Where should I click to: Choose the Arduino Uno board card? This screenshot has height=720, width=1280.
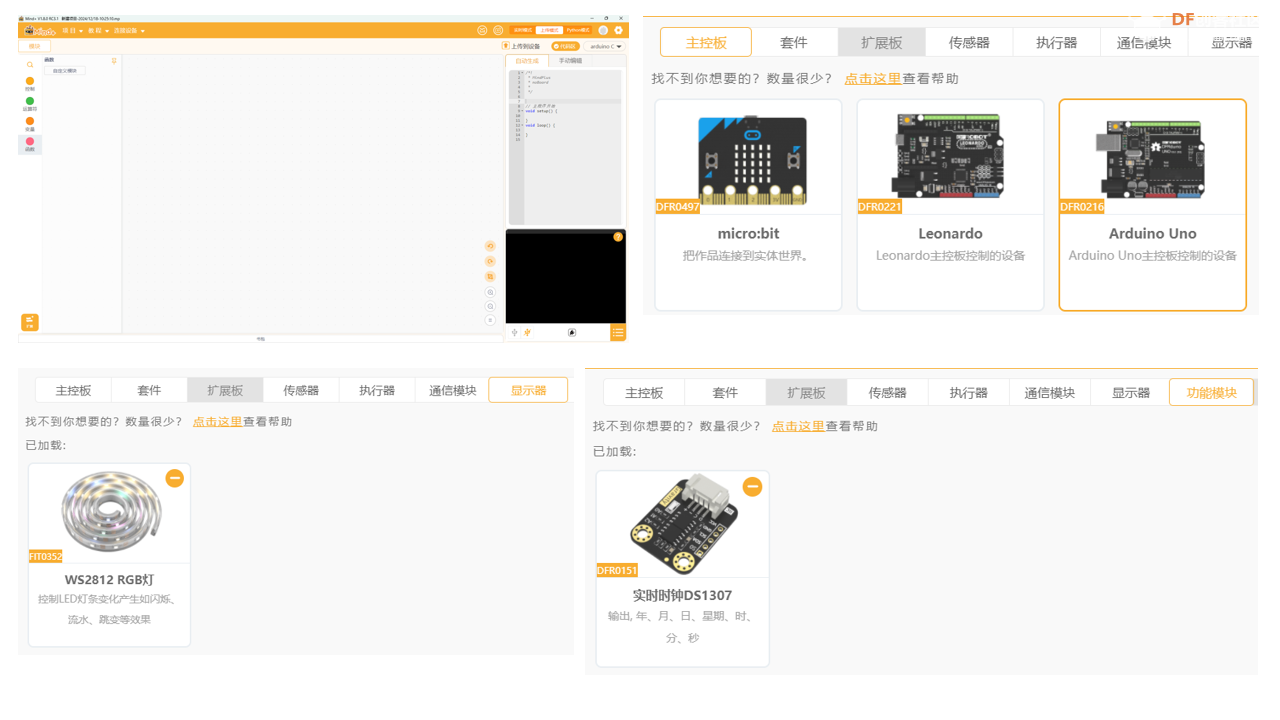[1152, 205]
